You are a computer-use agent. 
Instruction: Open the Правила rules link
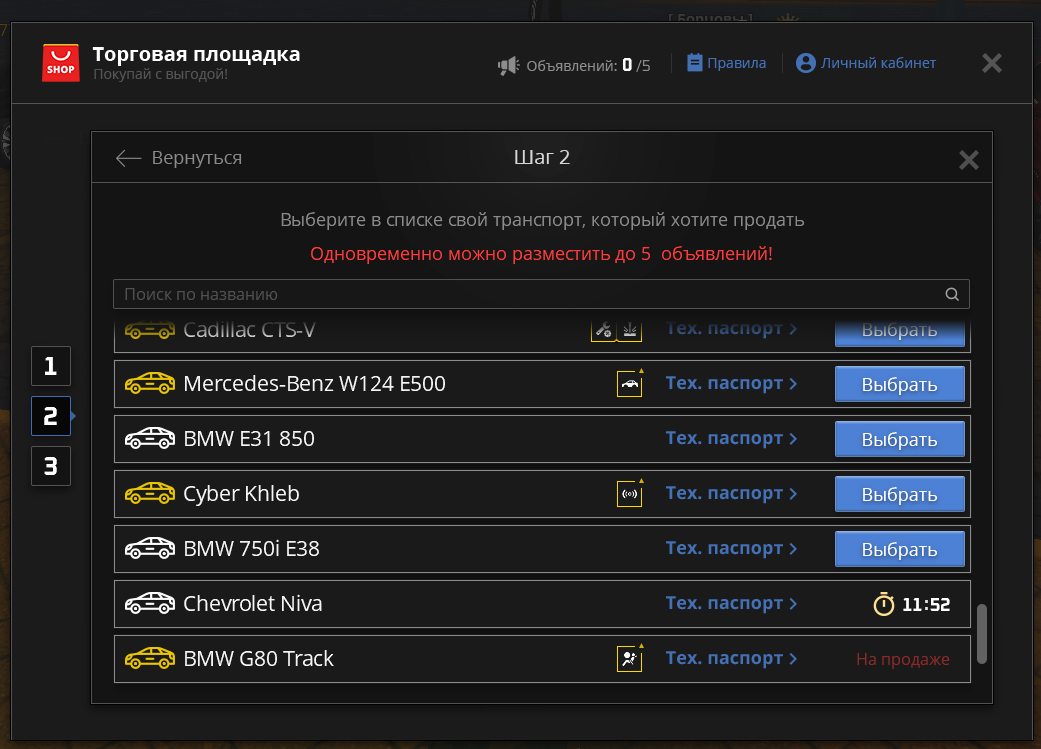pos(726,63)
